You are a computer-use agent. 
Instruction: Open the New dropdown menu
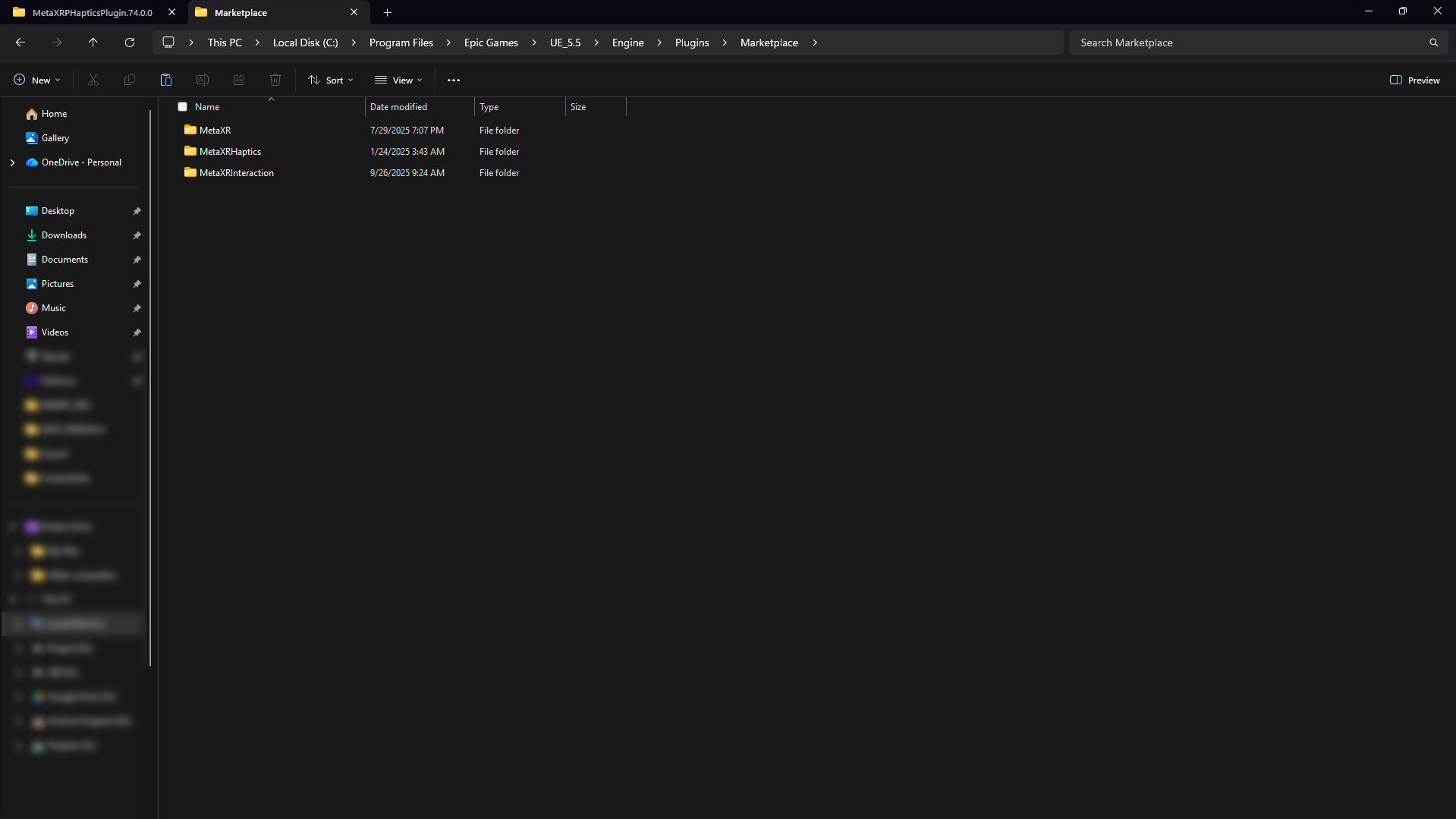(x=36, y=80)
